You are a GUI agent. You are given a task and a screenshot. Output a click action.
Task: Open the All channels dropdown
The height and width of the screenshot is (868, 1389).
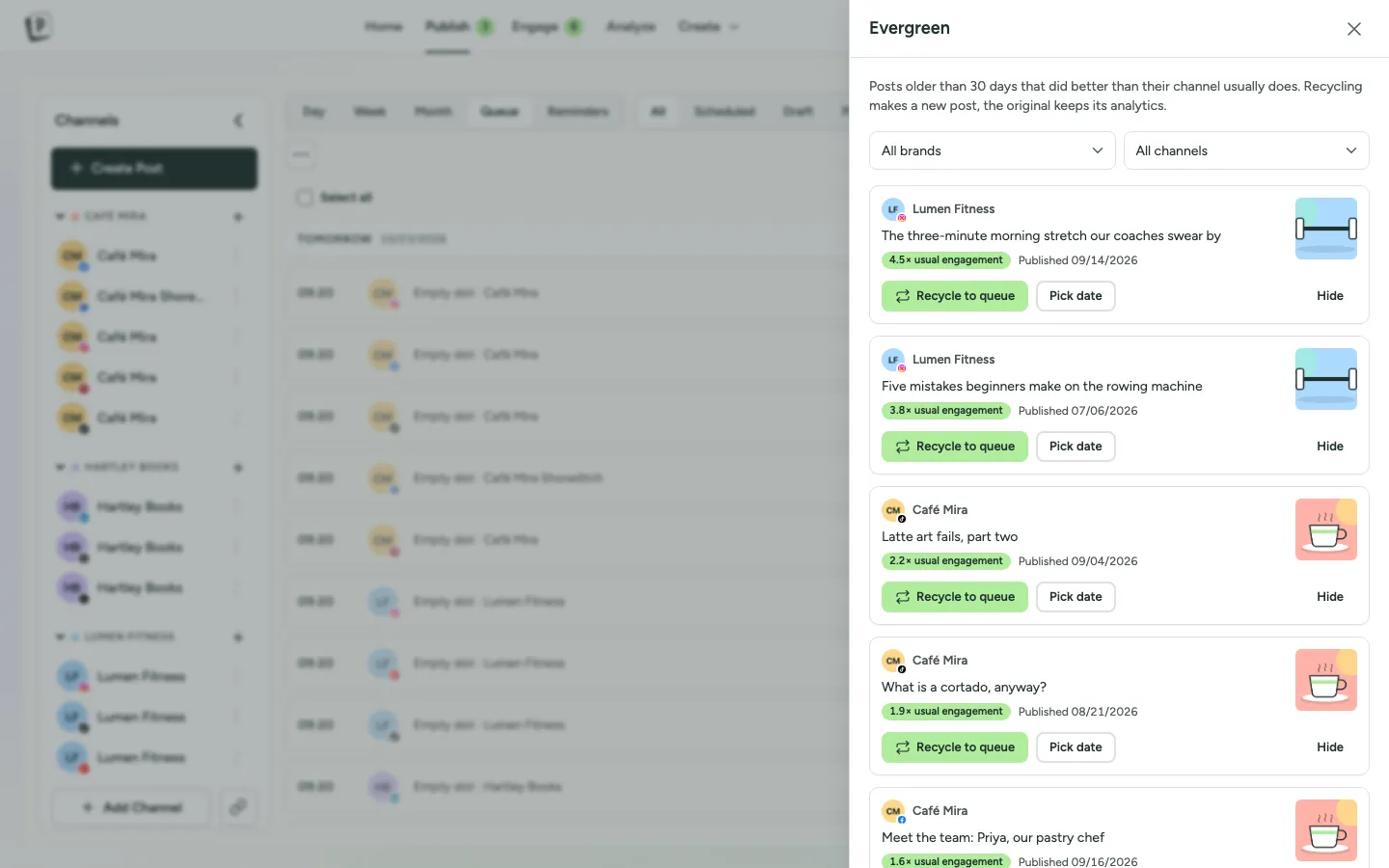[1246, 150]
